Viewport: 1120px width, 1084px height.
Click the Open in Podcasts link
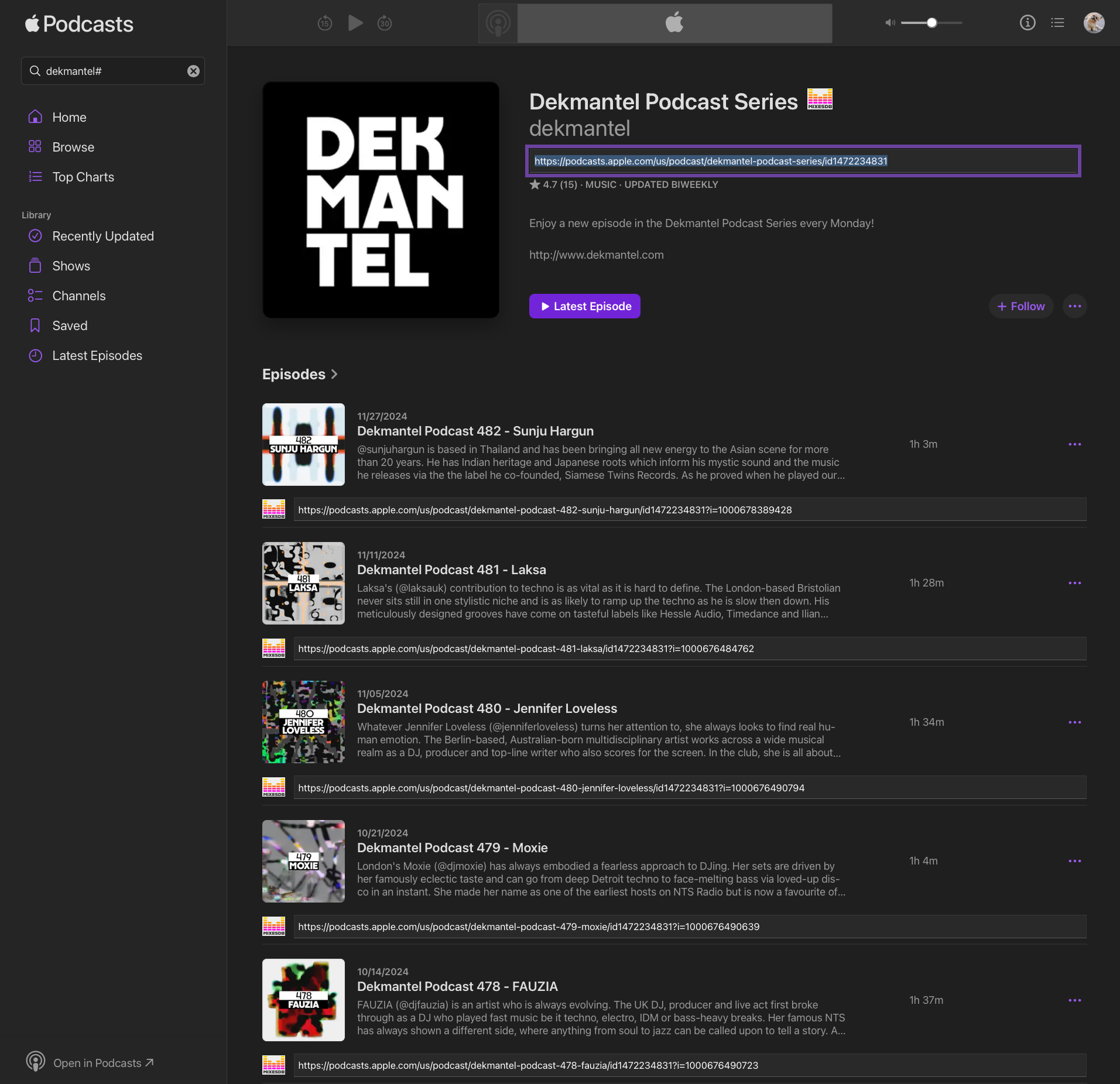[x=90, y=1062]
